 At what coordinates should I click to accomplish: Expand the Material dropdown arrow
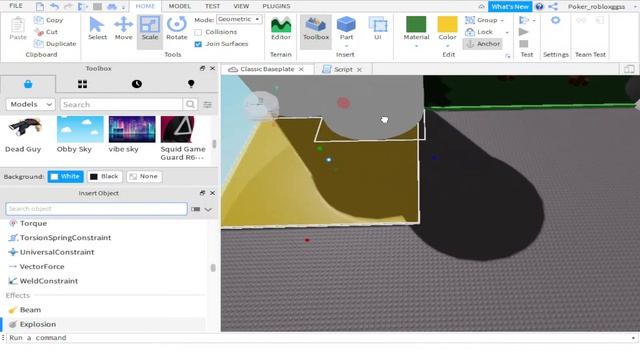coord(416,46)
